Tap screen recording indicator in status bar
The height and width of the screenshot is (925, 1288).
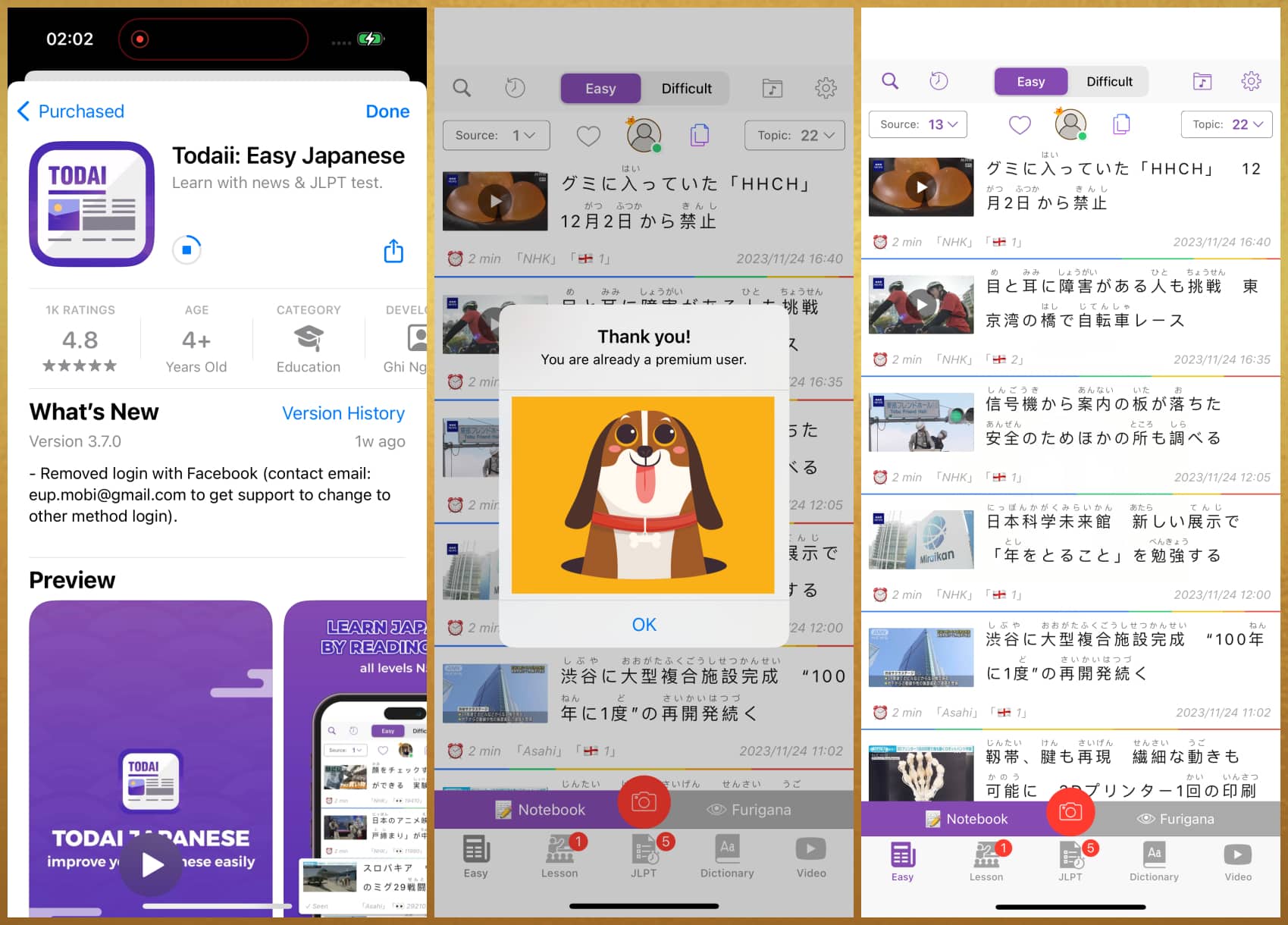[139, 39]
